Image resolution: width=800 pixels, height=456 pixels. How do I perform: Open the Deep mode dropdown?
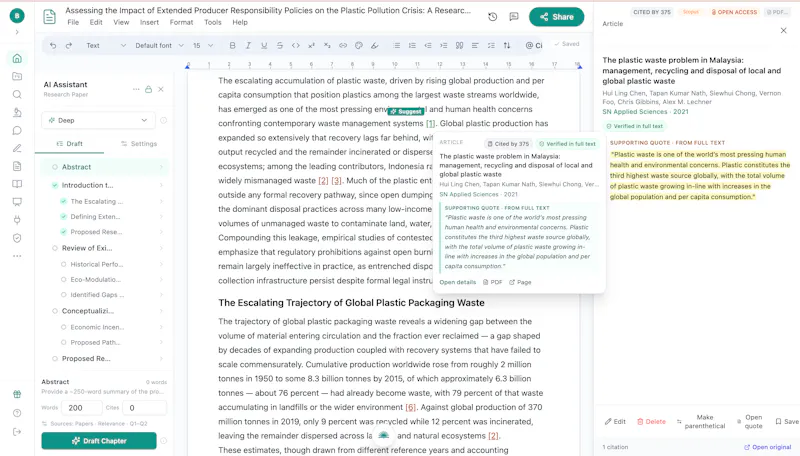[98, 120]
